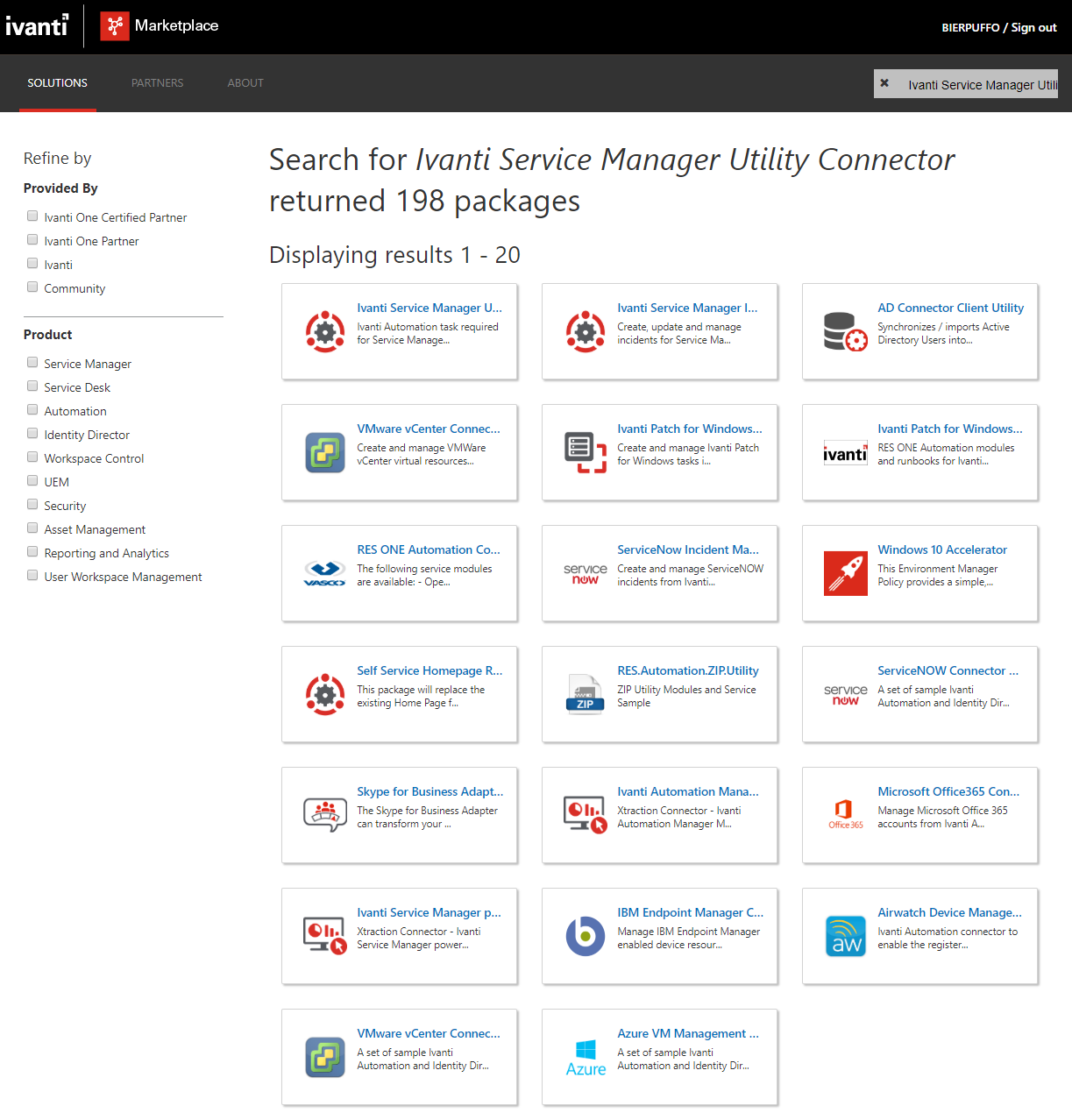
Task: Open the 'AD Connector Client Utility' title link
Action: click(x=951, y=308)
